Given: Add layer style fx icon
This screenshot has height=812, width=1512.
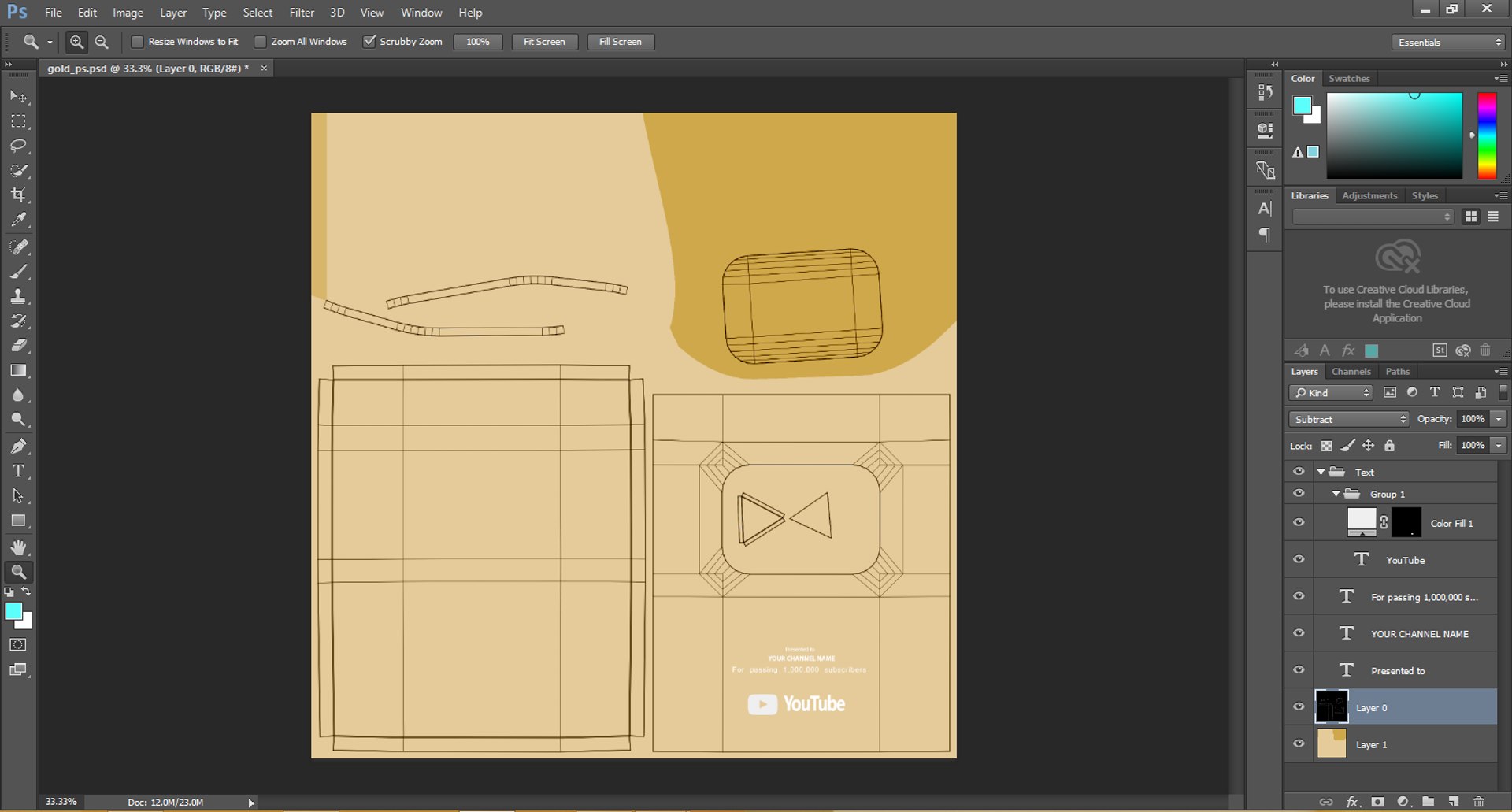Looking at the screenshot, I should coord(1352,802).
